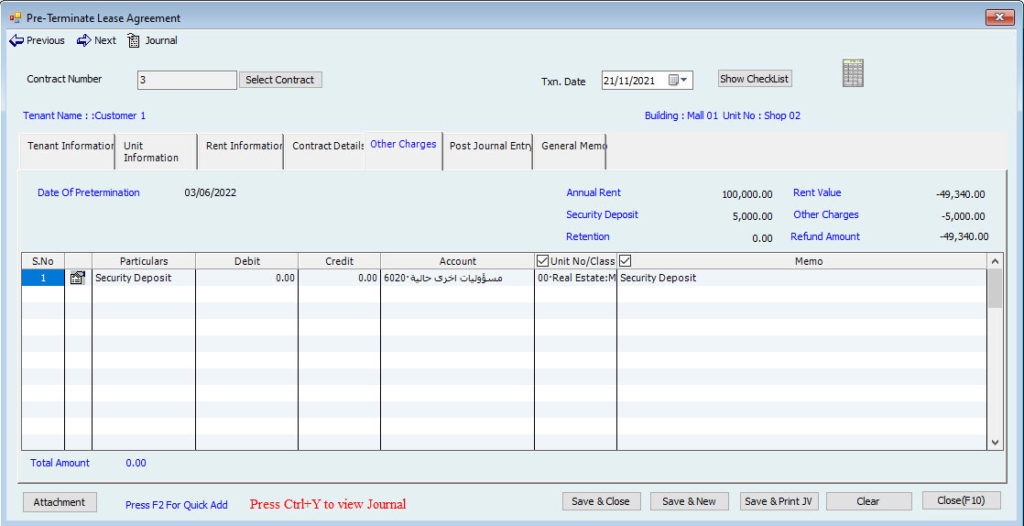Click the Previous arrow icon
The height and width of the screenshot is (526, 1024).
pos(16,41)
